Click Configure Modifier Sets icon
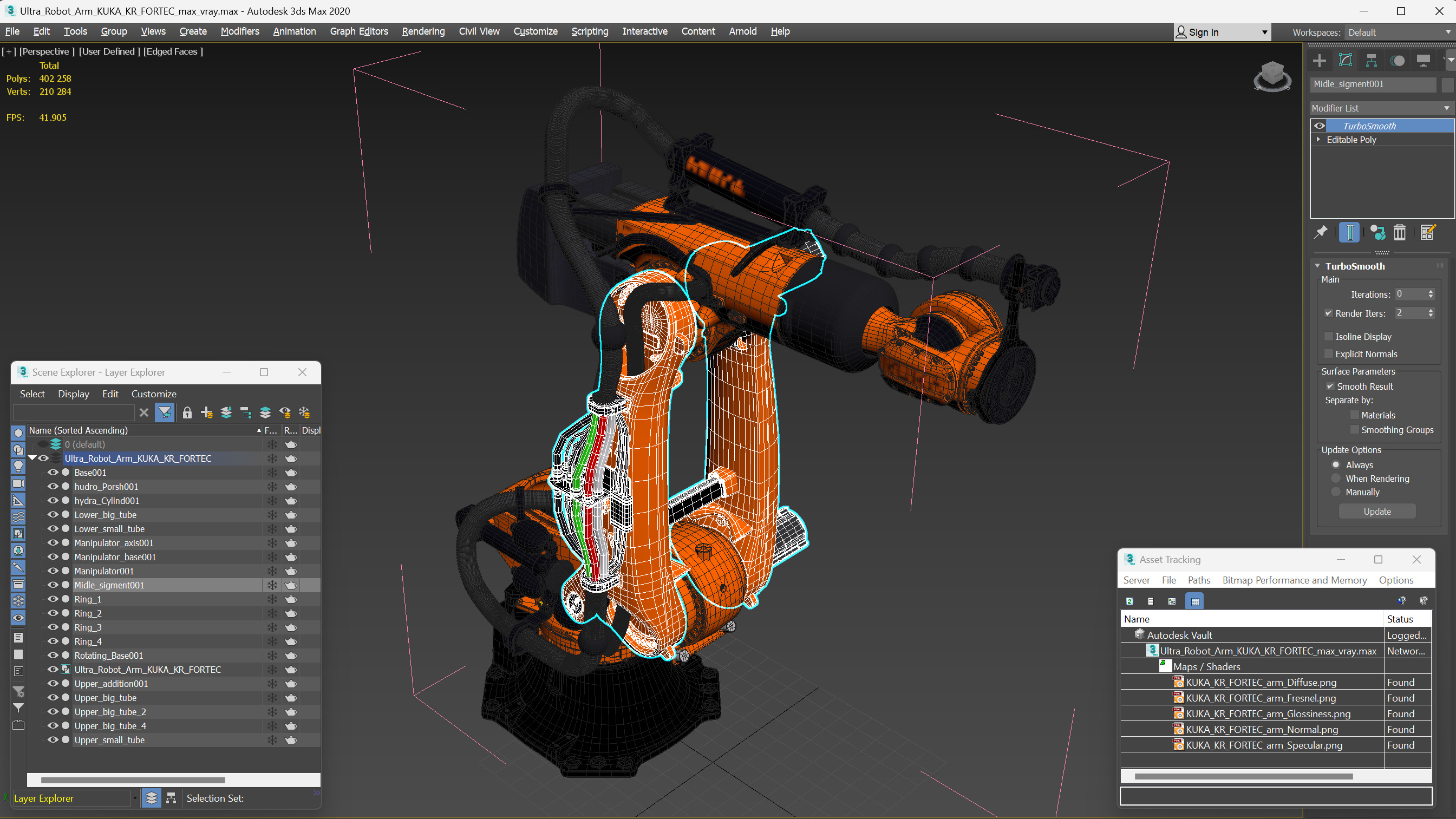Image resolution: width=1456 pixels, height=819 pixels. pyautogui.click(x=1427, y=232)
